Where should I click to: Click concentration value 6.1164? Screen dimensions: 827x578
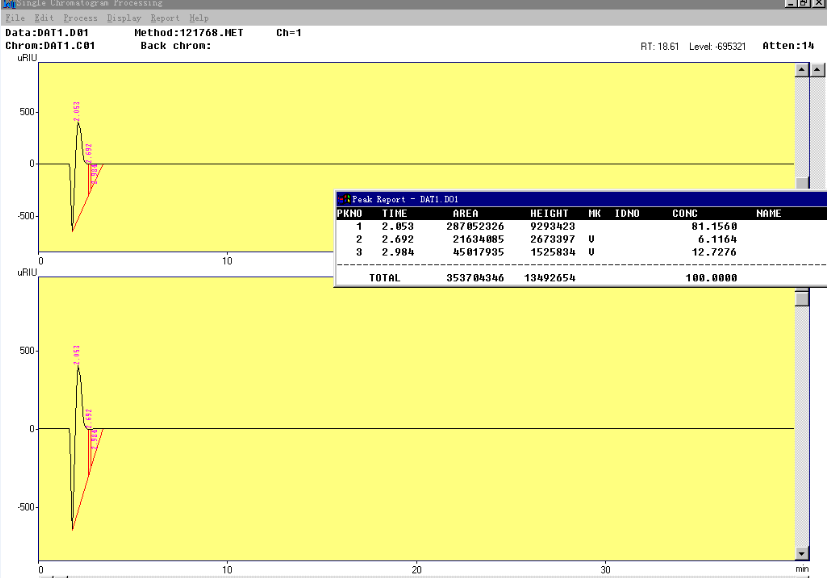(x=717, y=239)
